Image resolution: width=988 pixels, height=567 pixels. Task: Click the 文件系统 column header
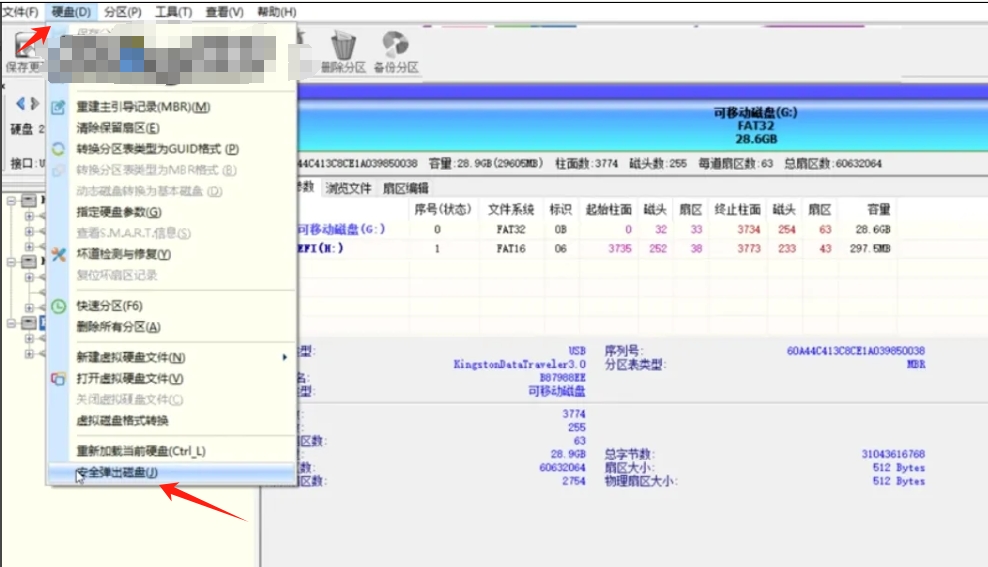click(x=510, y=209)
